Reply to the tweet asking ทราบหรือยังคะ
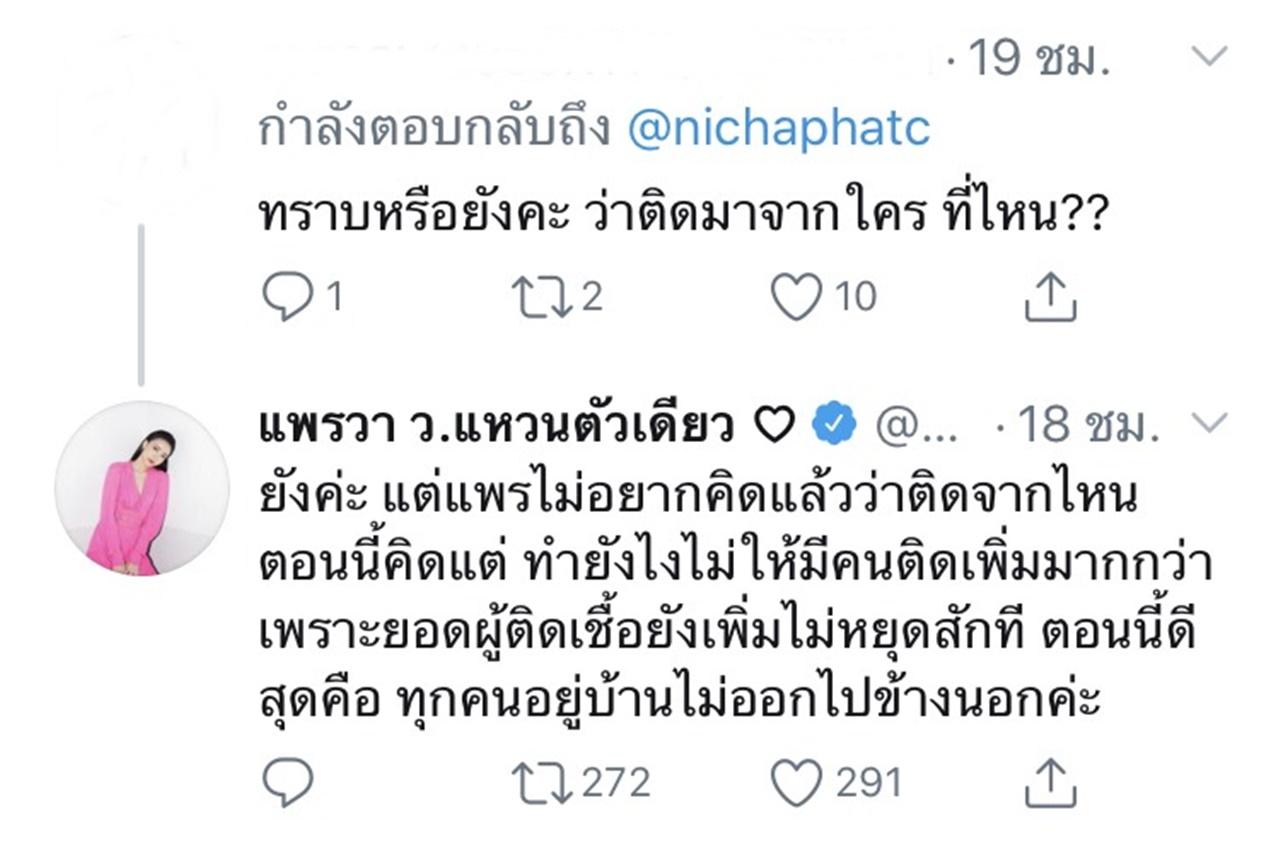This screenshot has height=841, width=1280. coord(287,298)
